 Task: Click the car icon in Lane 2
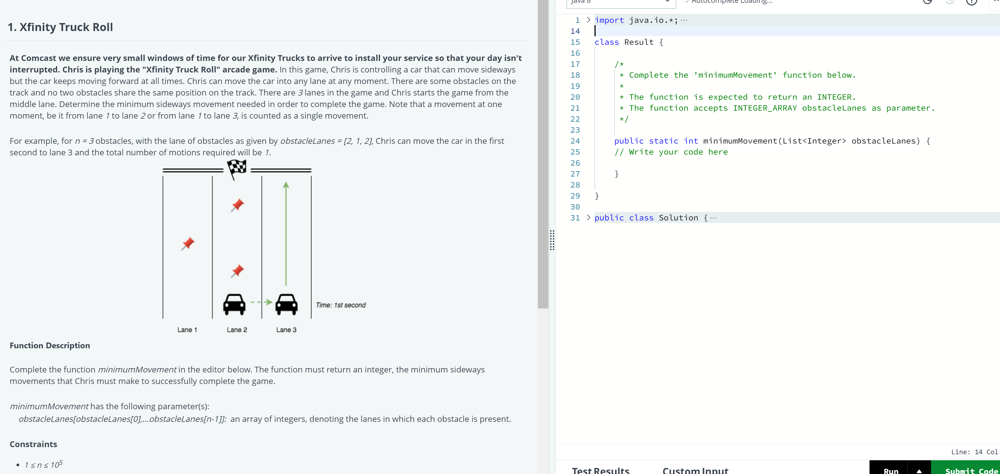coord(234,304)
